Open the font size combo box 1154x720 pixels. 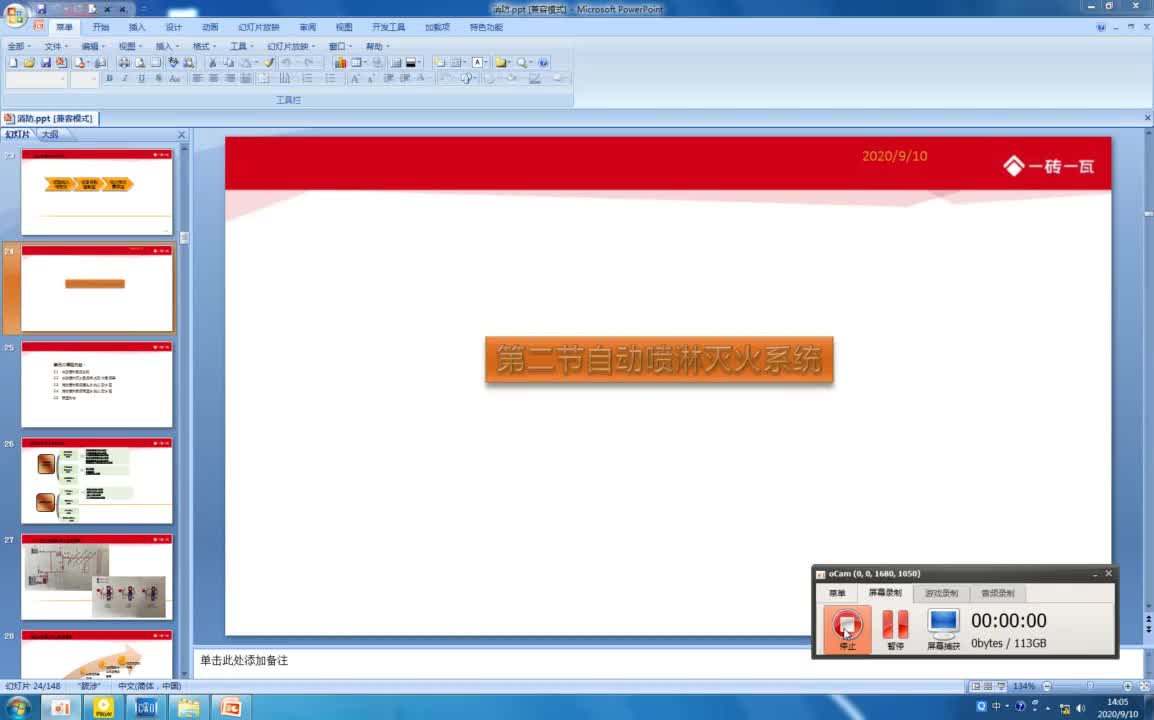pos(85,79)
